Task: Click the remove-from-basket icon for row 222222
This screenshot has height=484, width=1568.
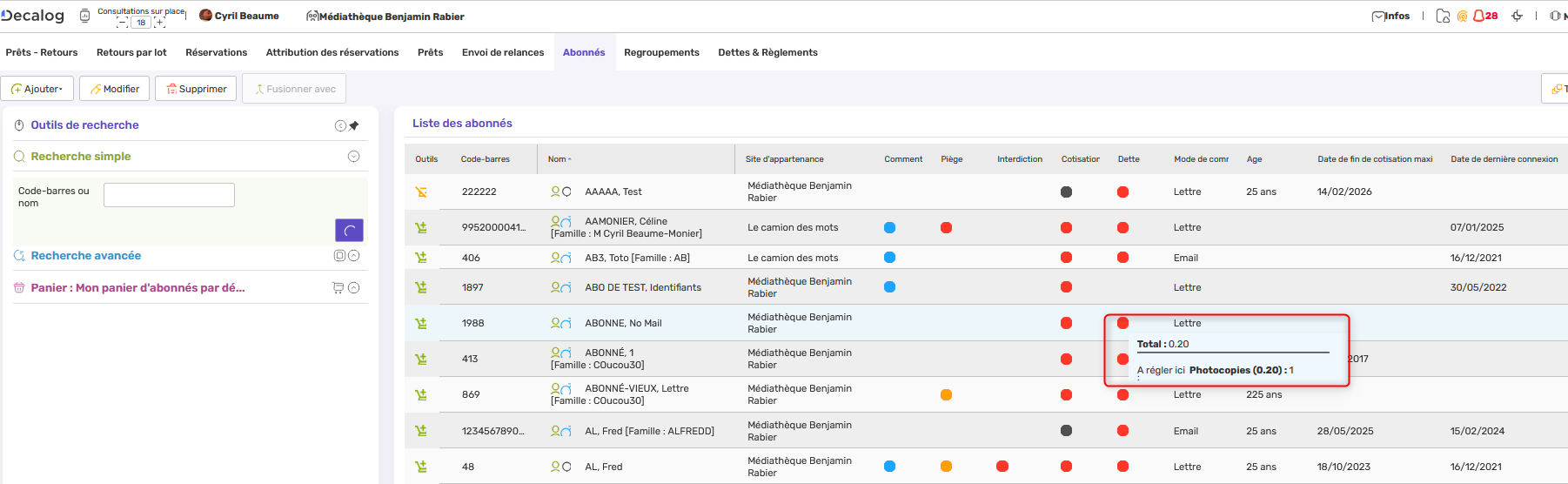Action: pos(421,192)
